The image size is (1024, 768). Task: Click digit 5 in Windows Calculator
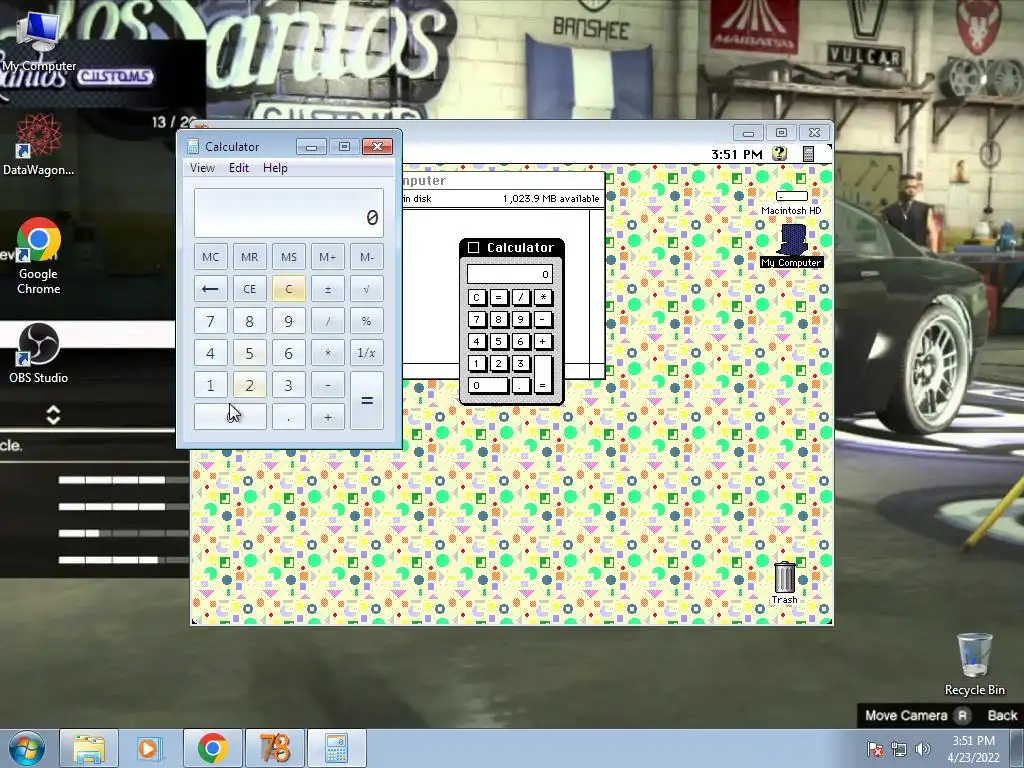[249, 353]
